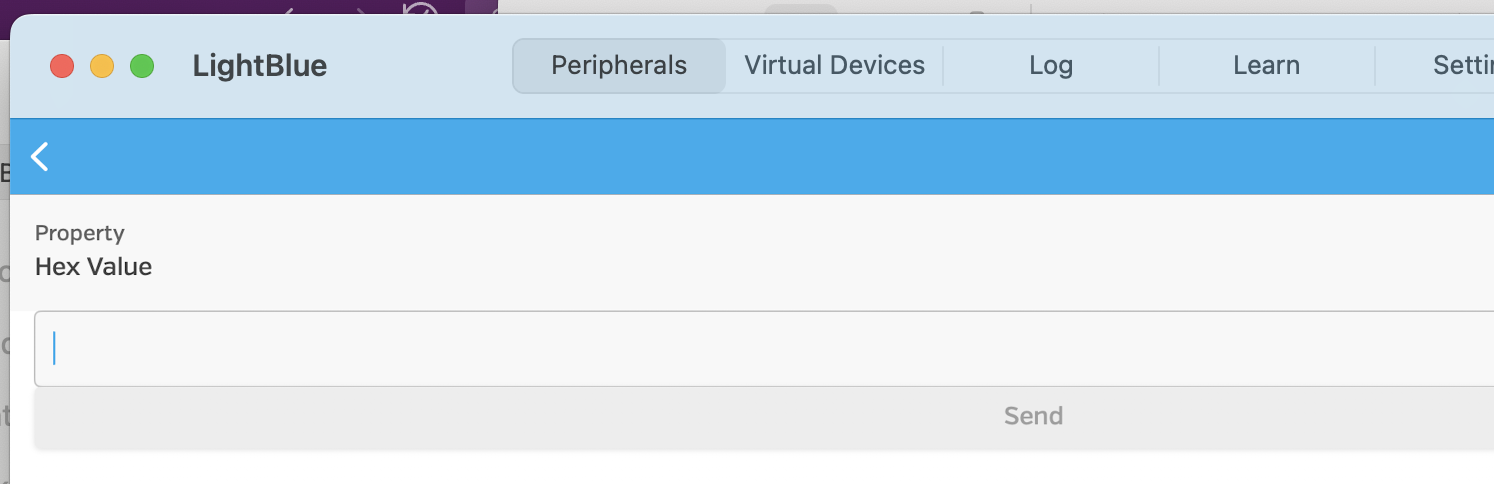Minimize the LightBlue window
Viewport: 1494px width, 484px height.
tap(102, 67)
